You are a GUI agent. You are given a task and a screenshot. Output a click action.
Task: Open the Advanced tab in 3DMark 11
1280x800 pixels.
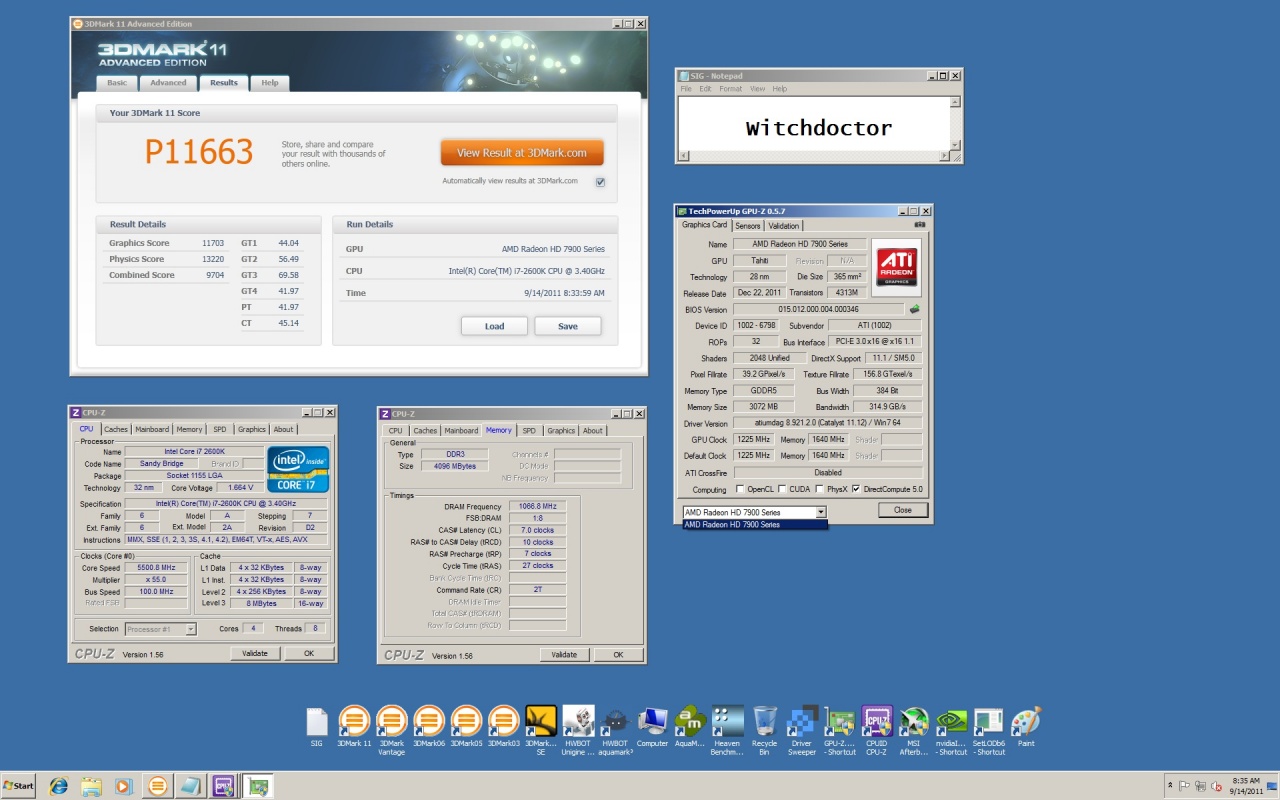(168, 83)
